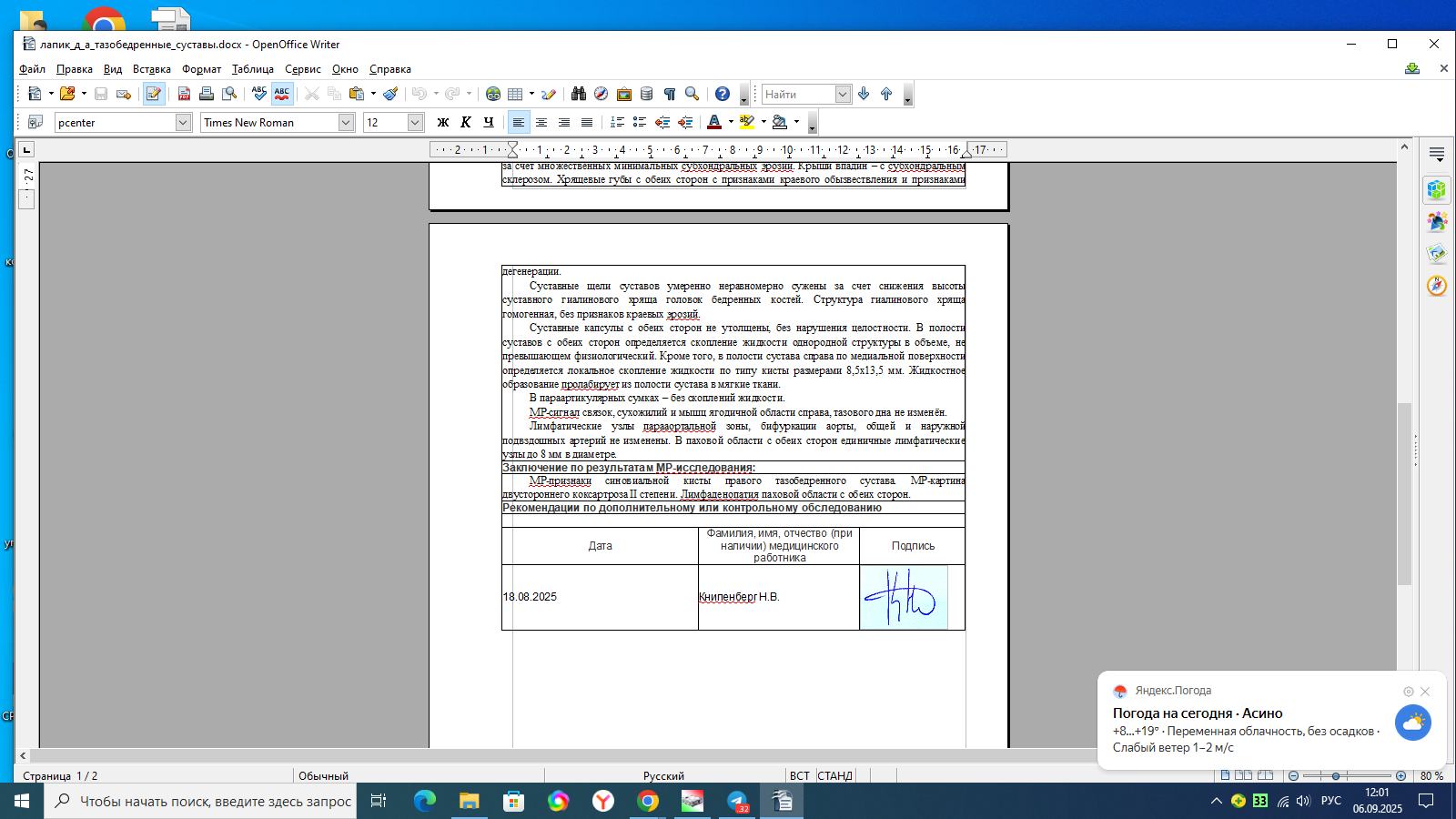
Task: Toggle AutoSpellcheck in toolbar
Action: (x=282, y=94)
